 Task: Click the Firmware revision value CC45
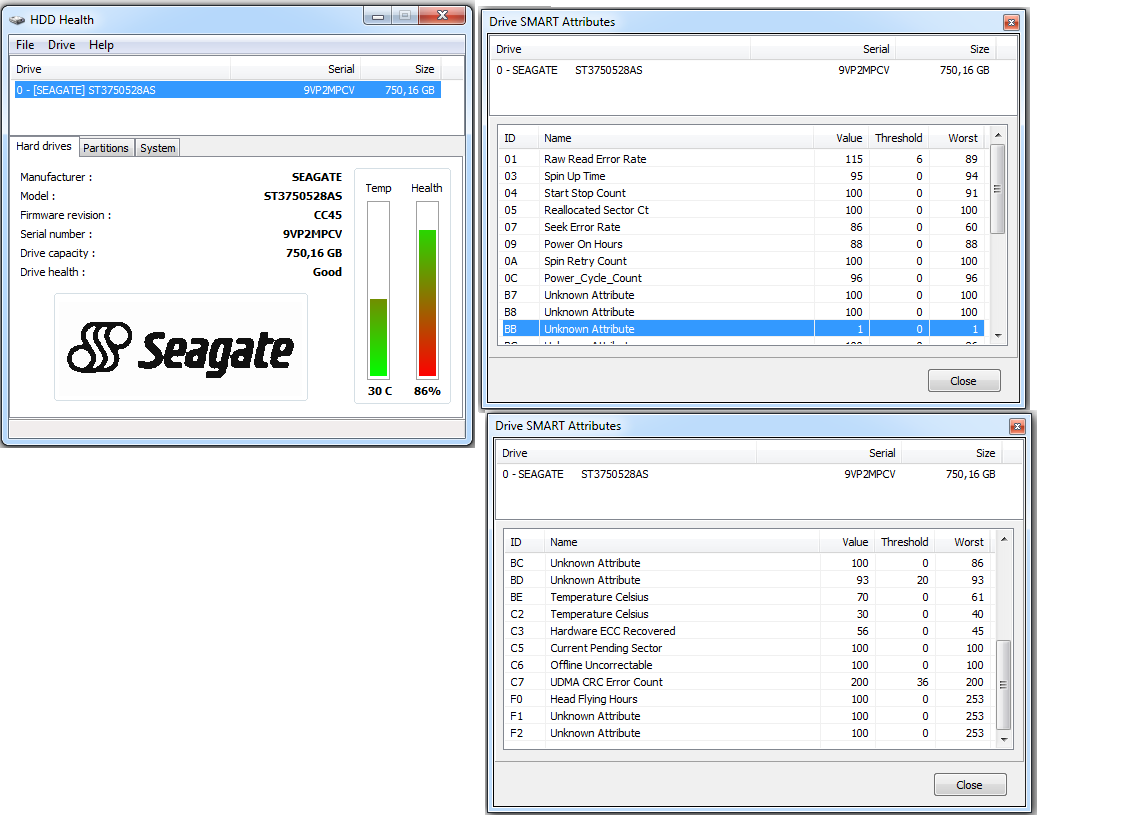(x=328, y=216)
